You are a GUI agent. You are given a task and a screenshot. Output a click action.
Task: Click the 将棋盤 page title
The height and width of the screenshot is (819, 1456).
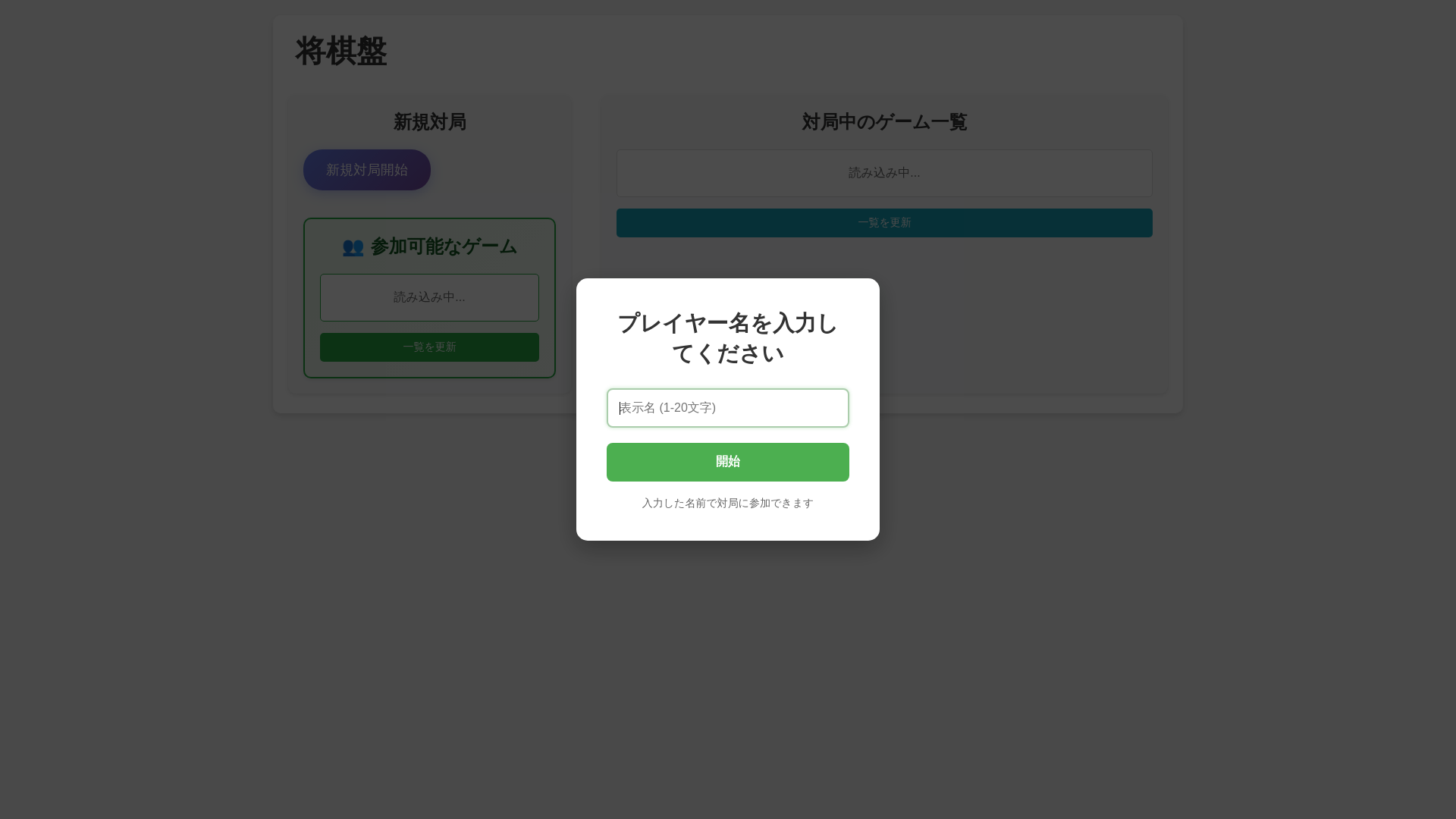pyautogui.click(x=341, y=52)
